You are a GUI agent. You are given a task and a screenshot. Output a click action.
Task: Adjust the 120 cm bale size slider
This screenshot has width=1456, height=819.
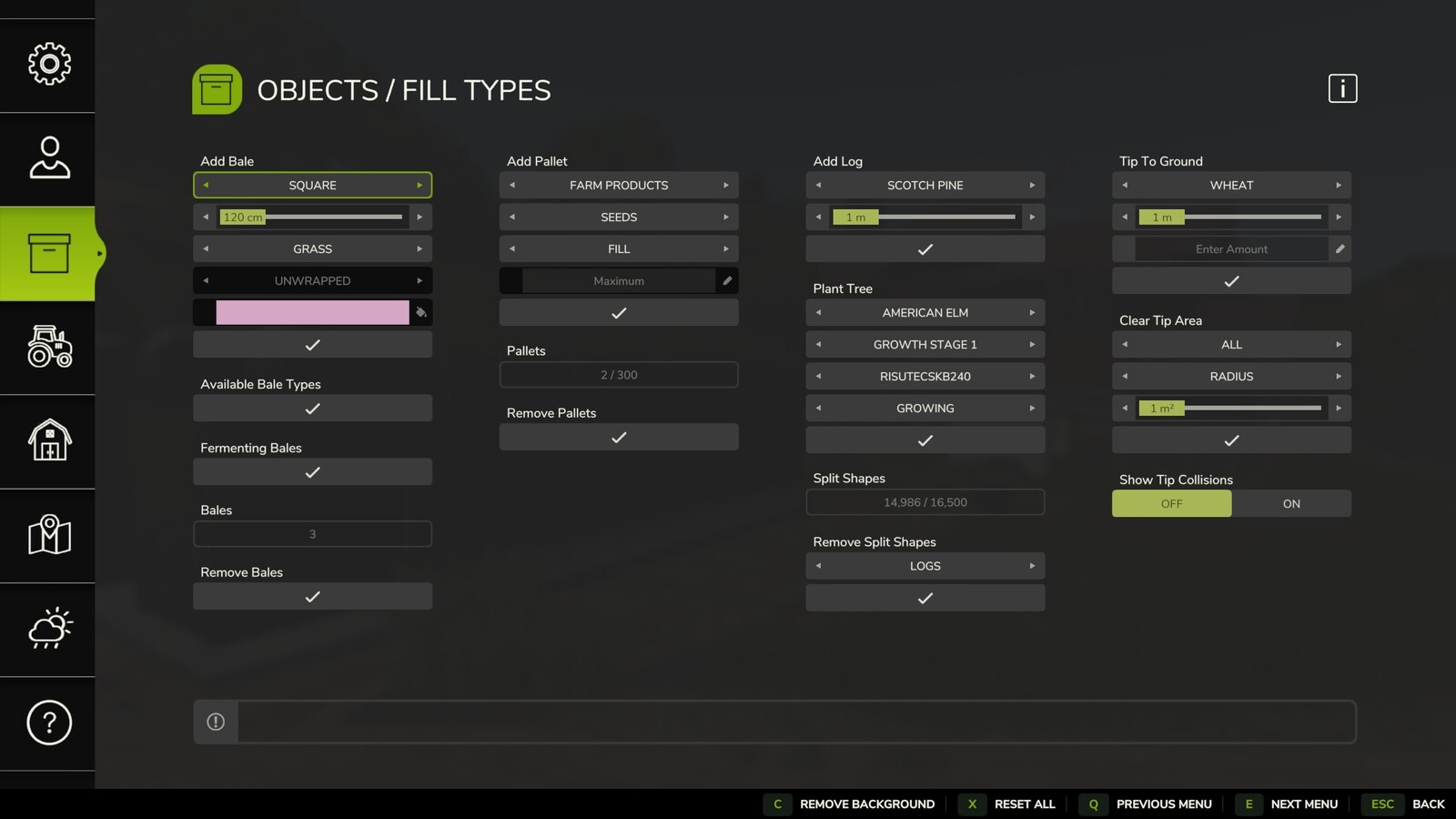point(312,217)
